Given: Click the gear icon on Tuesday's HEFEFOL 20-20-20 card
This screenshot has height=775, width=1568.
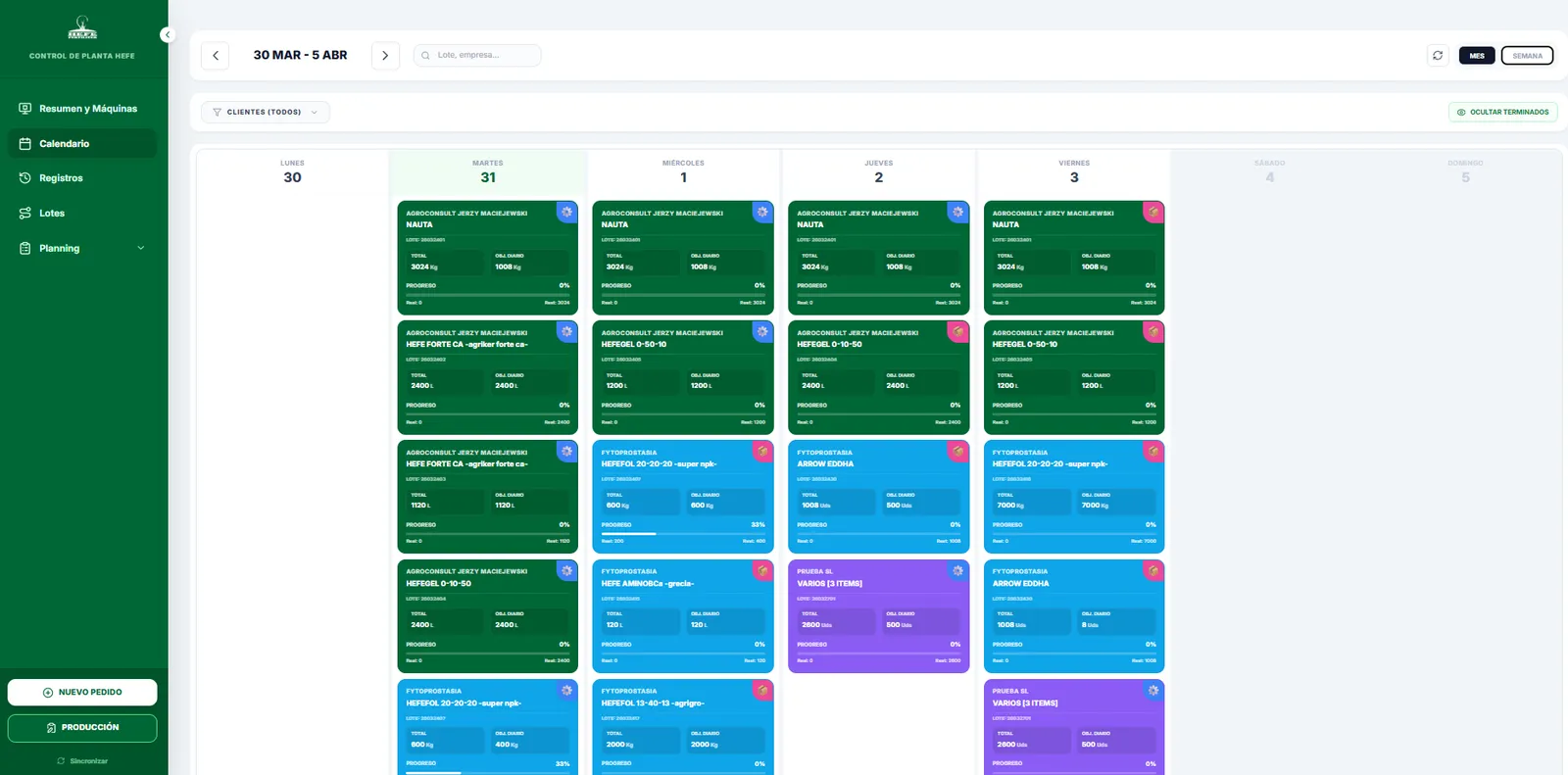Looking at the screenshot, I should point(566,690).
